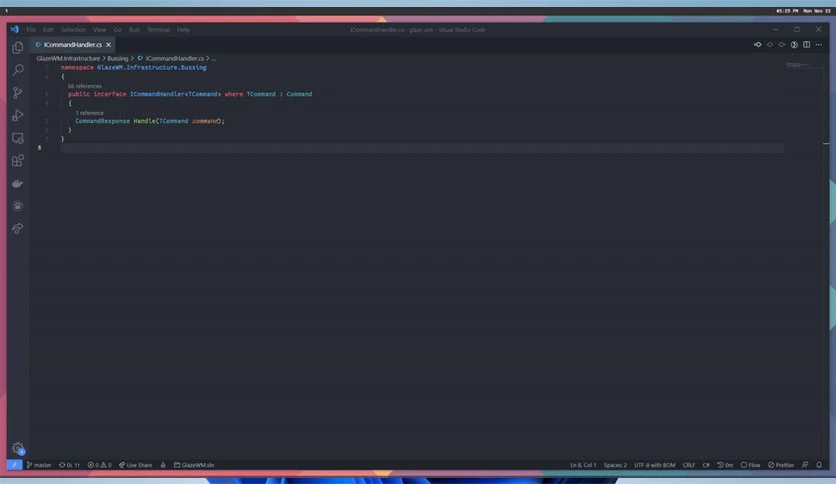The image size is (836, 484).
Task: Change the C# language mode
Action: coord(706,465)
